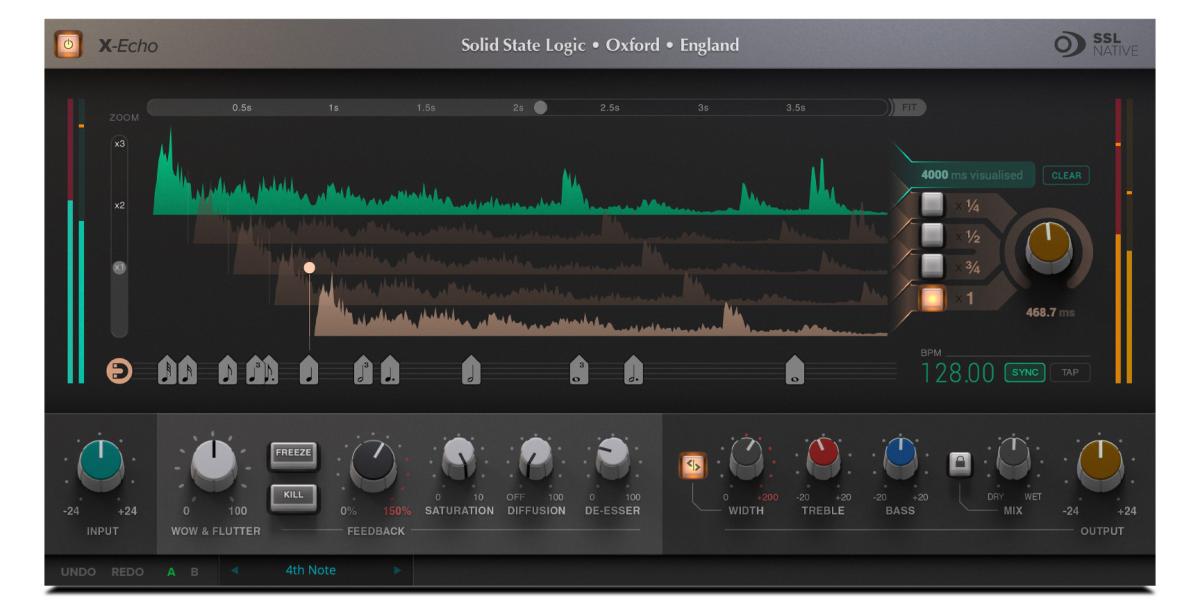Viewport: 1200px width, 607px height.
Task: Select the half note triplet marker
Action: [x=363, y=371]
